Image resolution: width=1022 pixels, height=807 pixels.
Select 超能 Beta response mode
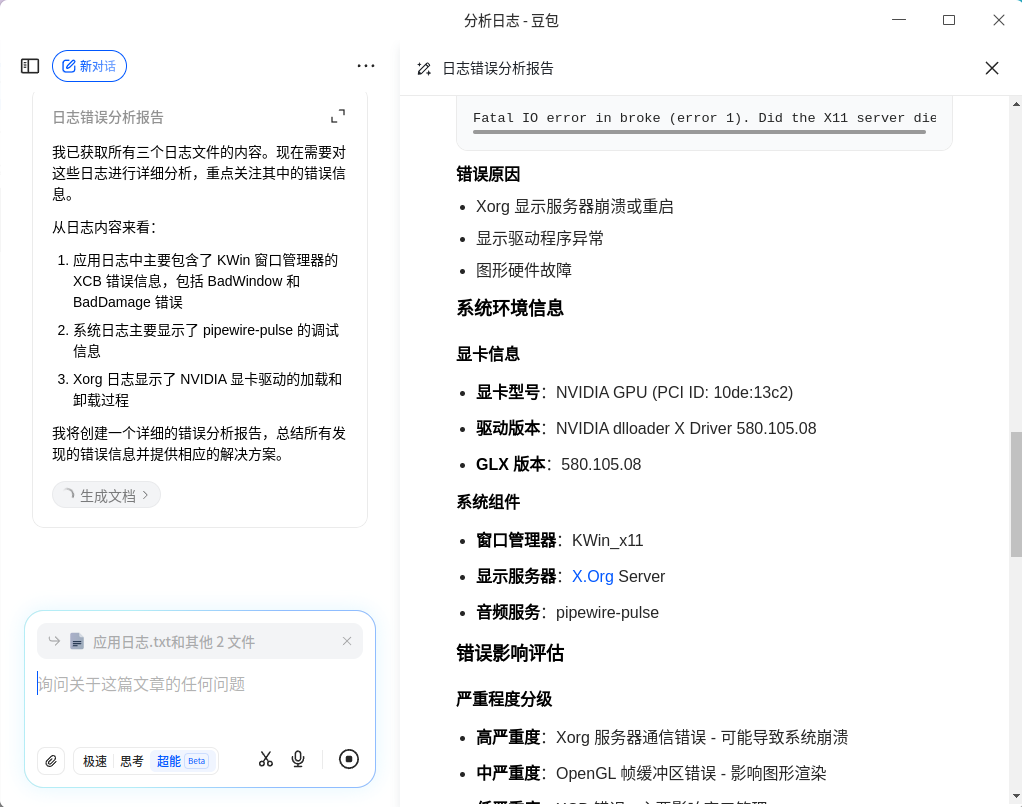tap(182, 761)
